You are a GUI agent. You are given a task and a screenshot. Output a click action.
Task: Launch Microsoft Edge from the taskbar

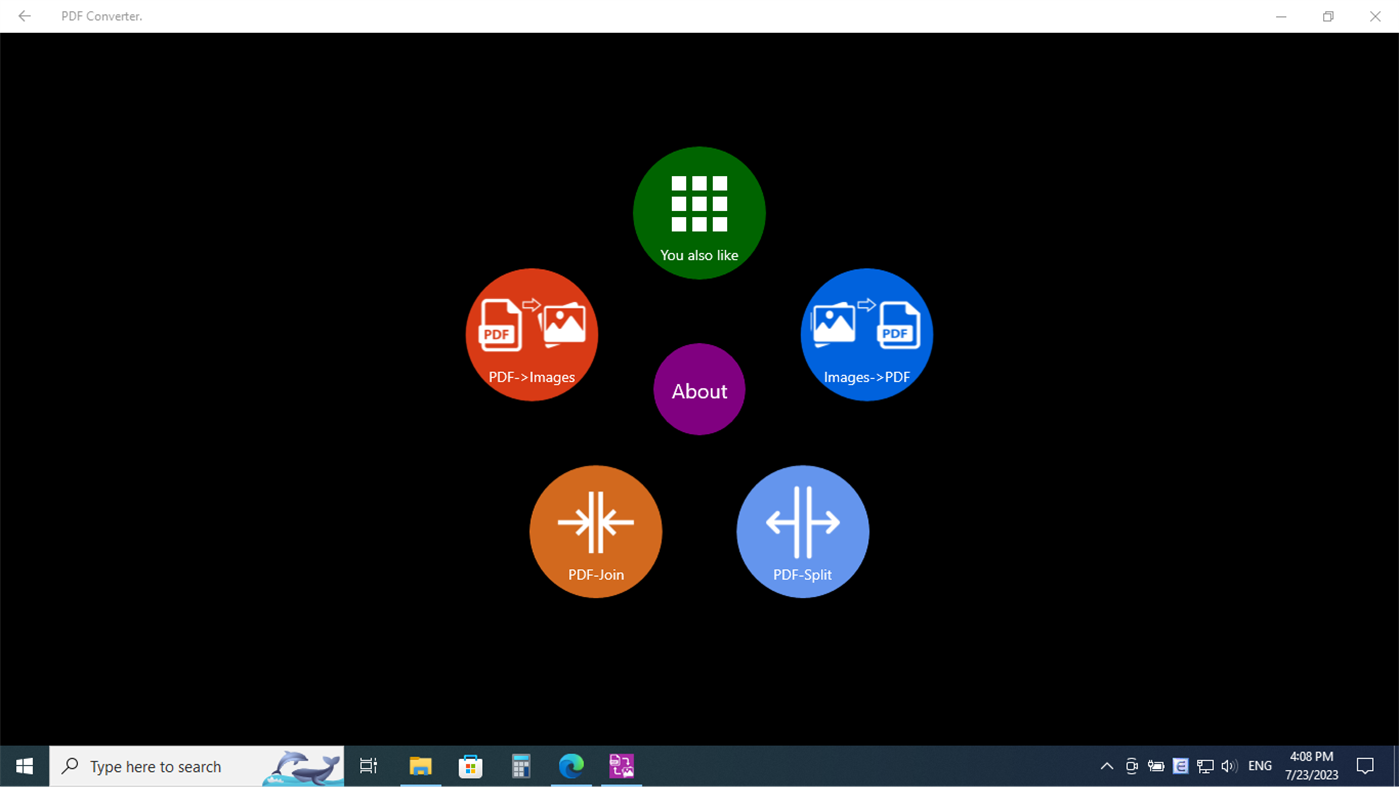[x=571, y=766]
